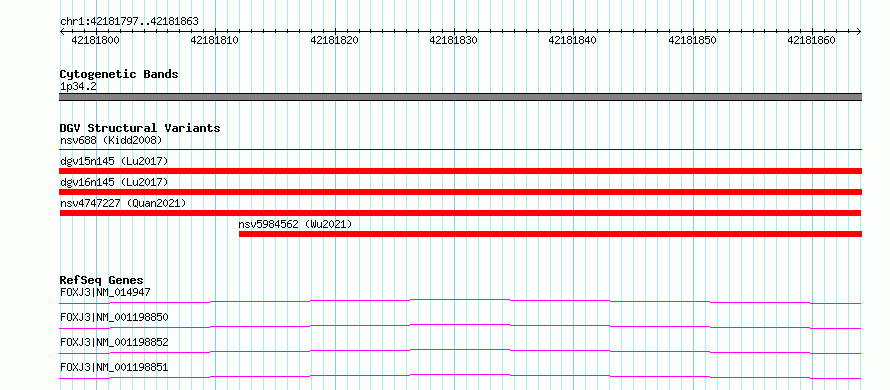The image size is (890, 390).
Task: Open the Cytogenetic Bands track title
Action: point(119,74)
